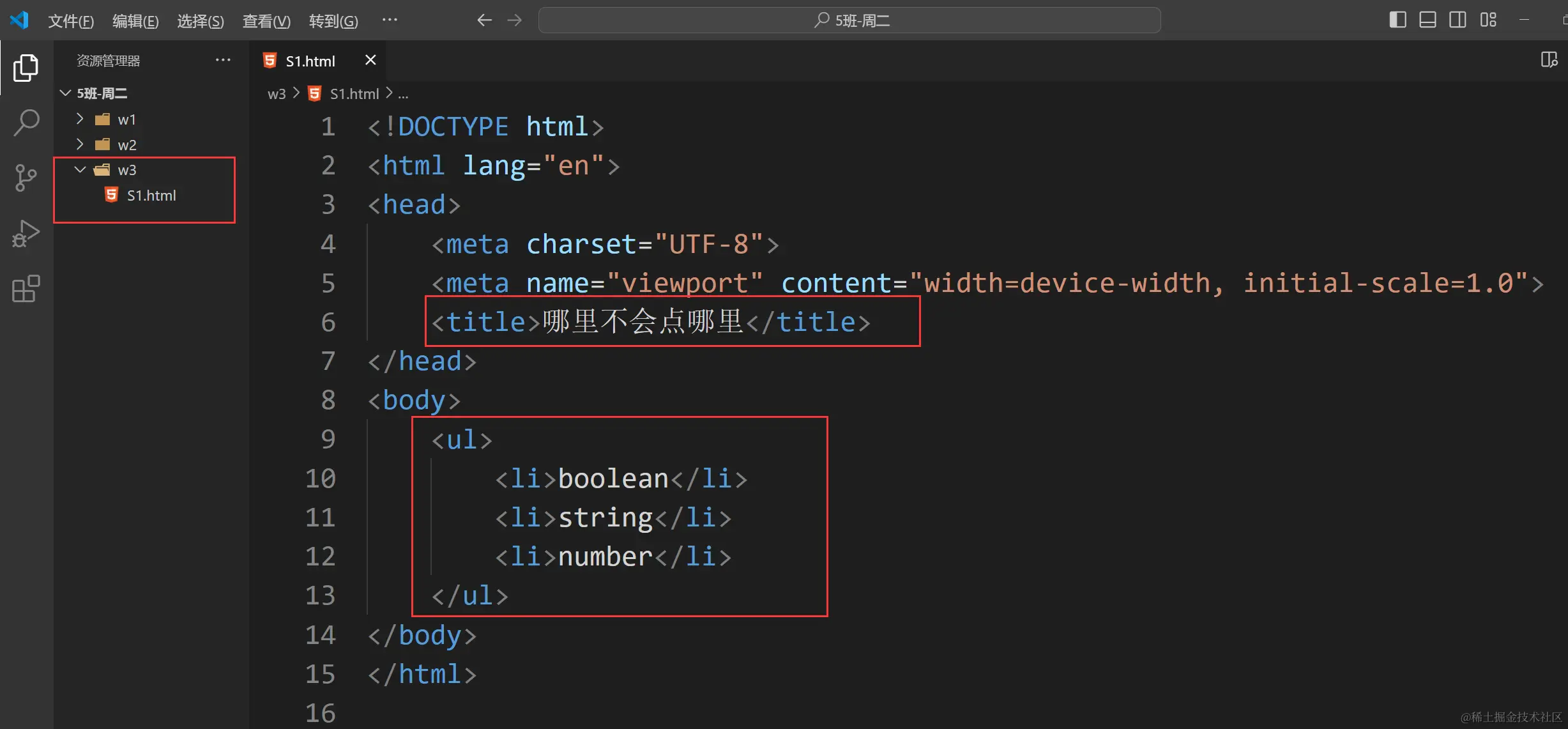
Task: Click the 'charset="UTF-8"' text
Action: 644,244
